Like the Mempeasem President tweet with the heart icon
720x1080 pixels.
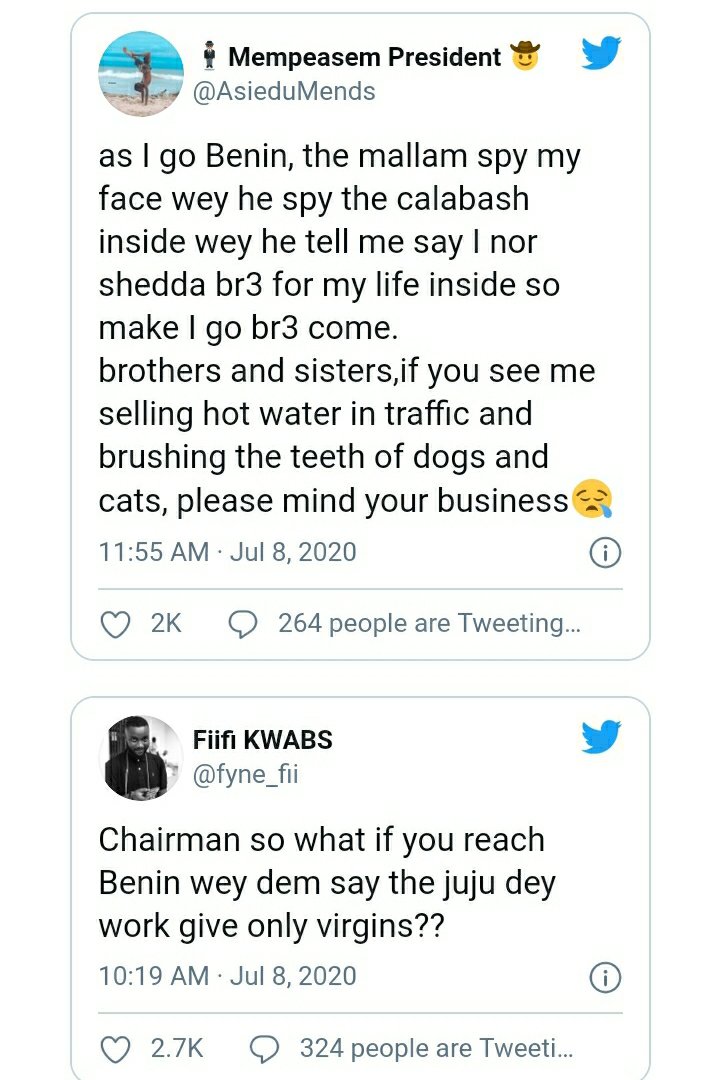click(117, 624)
